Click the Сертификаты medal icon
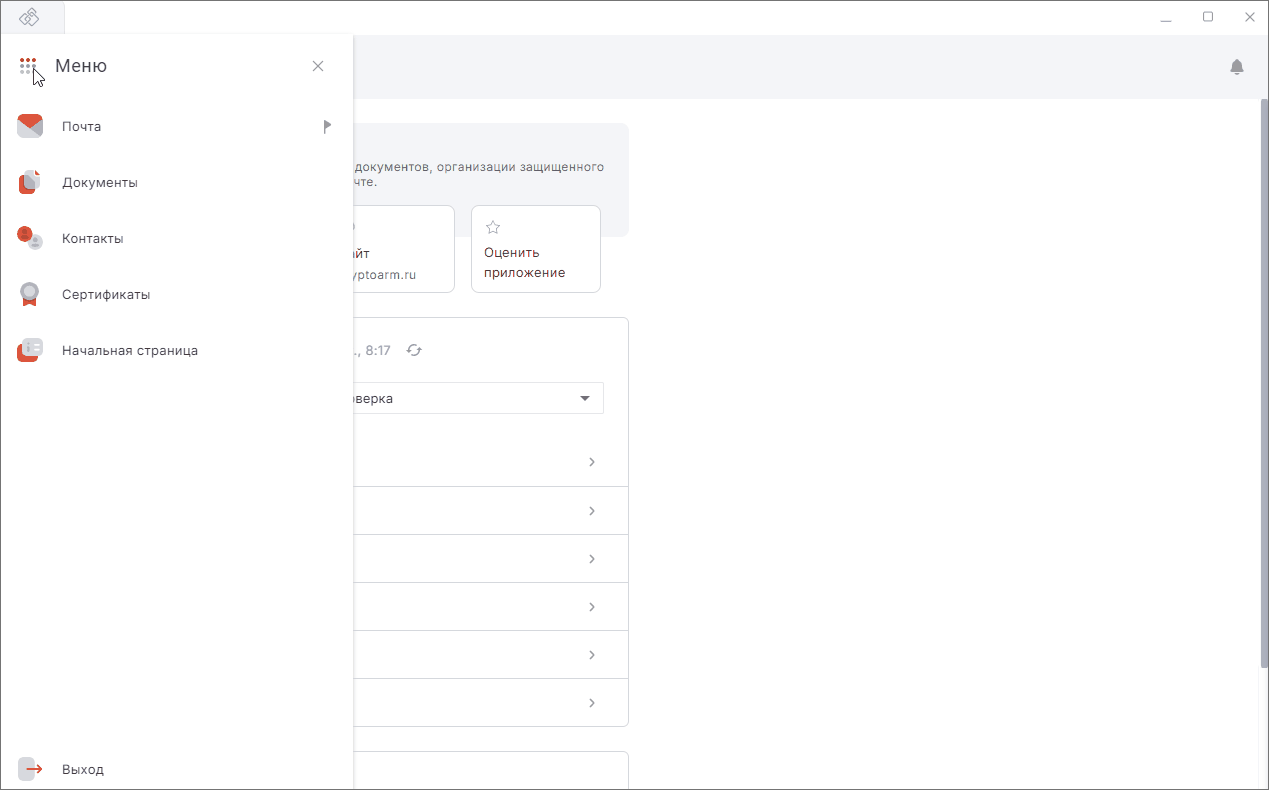 tap(30, 294)
